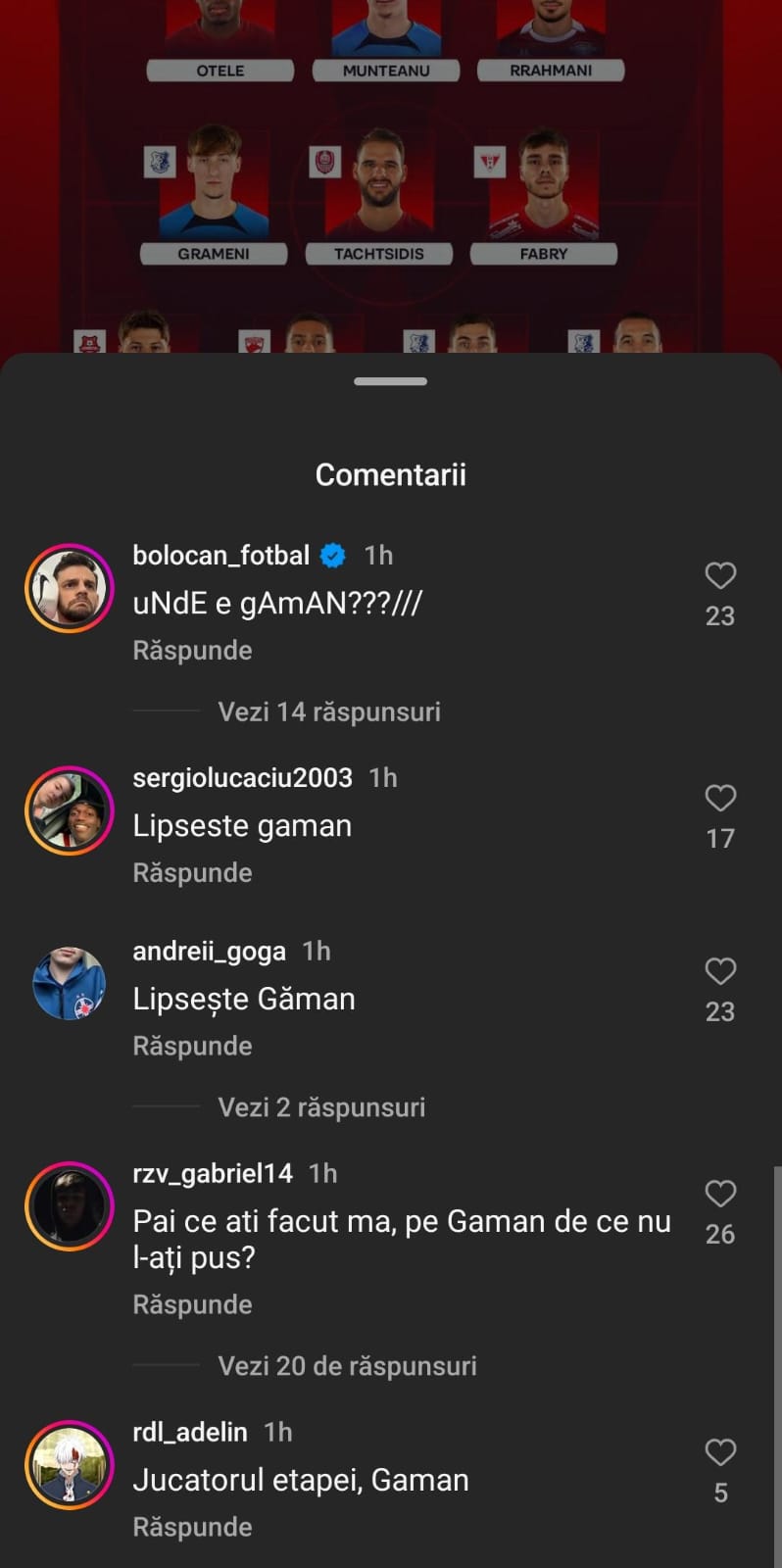Tap Răspunde under "Lipseste gaman" comment
This screenshot has width=782, height=1568.
(x=192, y=873)
